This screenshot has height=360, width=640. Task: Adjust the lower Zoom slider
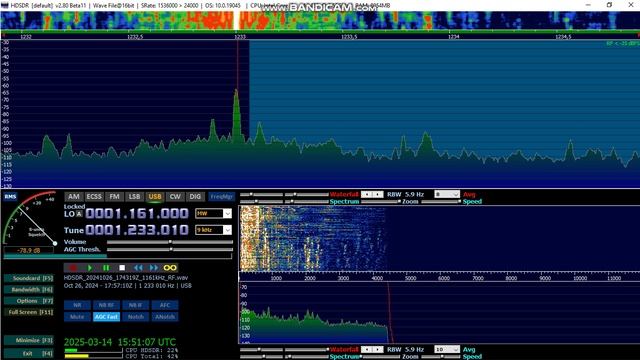click(380, 357)
